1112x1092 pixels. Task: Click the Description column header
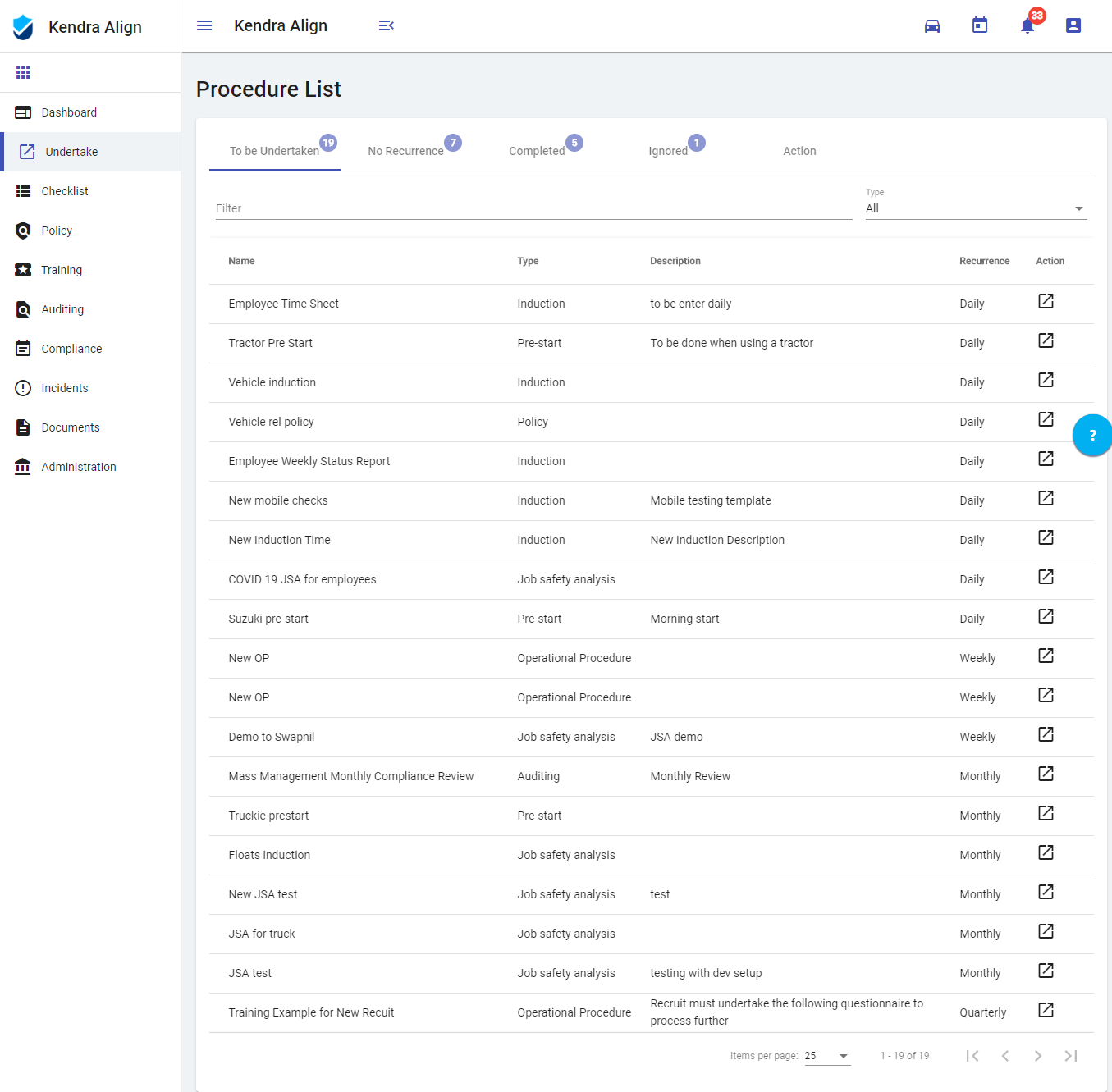[x=675, y=261]
